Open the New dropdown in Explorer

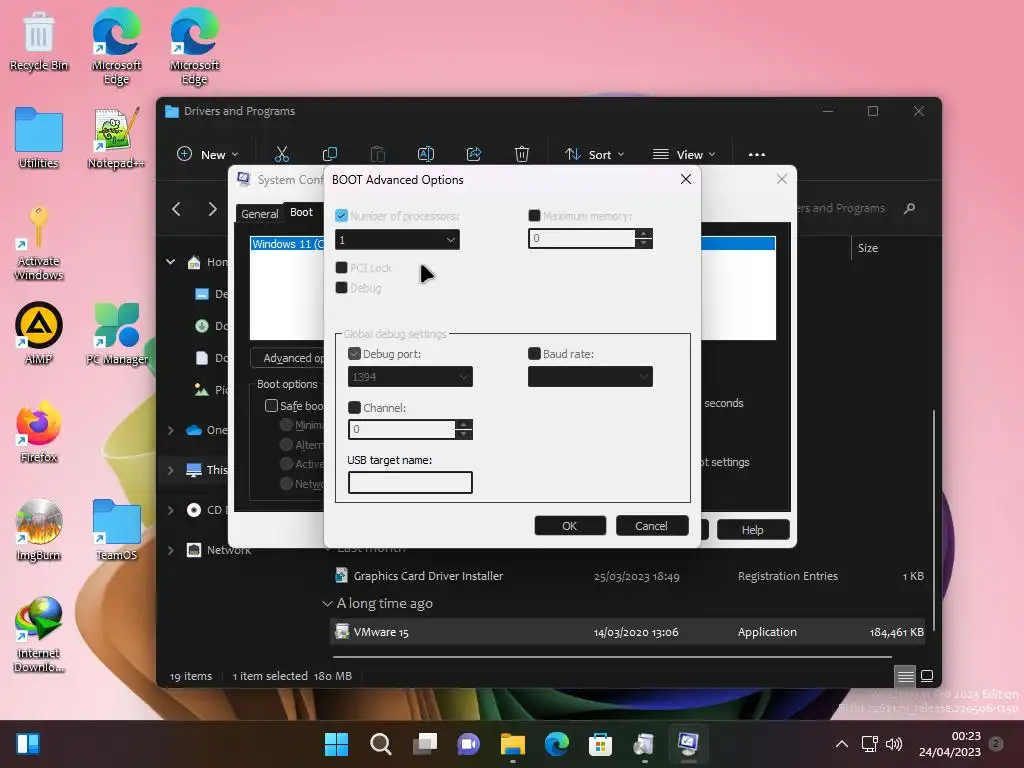point(208,155)
